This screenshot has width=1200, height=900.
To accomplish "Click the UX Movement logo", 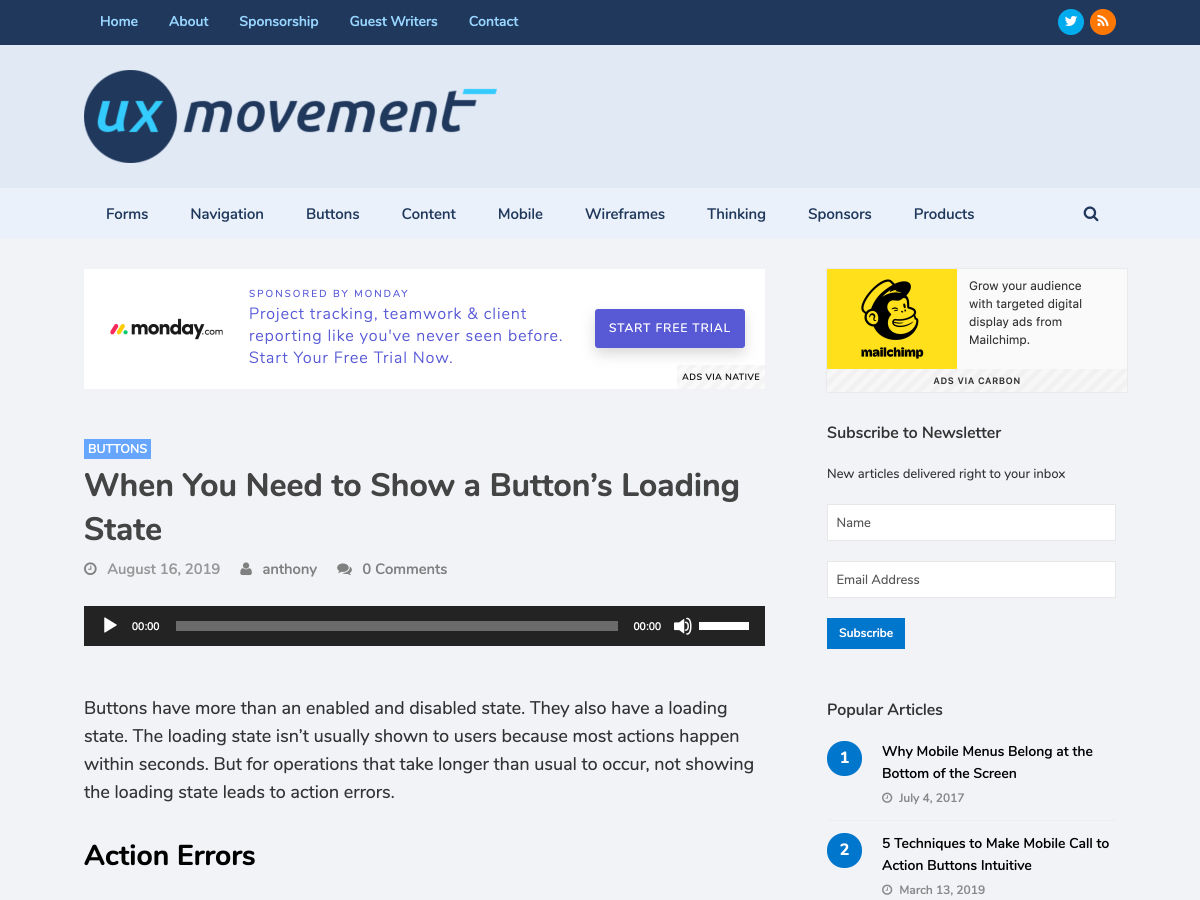I will (x=290, y=116).
